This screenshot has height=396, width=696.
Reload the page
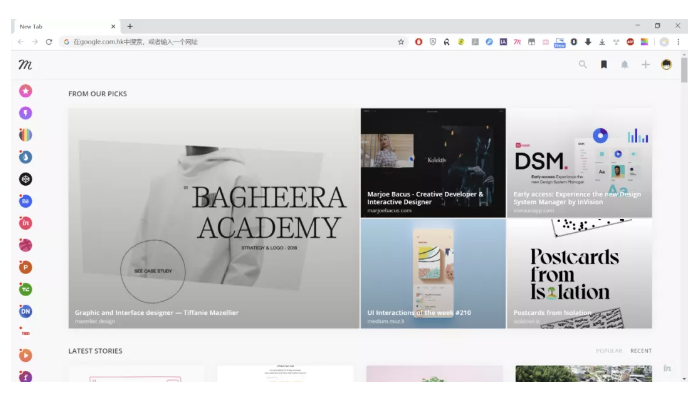tap(49, 42)
